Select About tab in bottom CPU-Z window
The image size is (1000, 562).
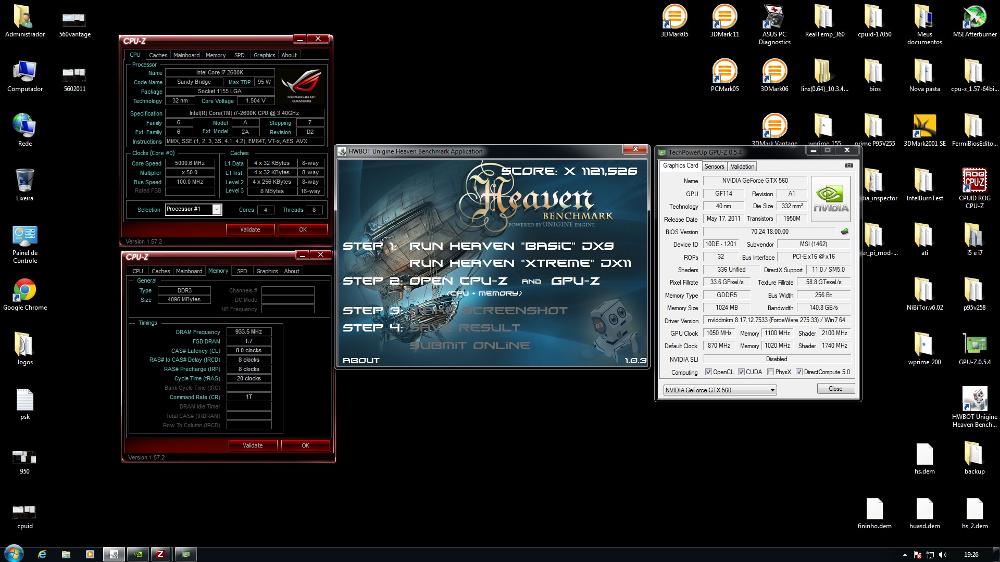pos(291,271)
